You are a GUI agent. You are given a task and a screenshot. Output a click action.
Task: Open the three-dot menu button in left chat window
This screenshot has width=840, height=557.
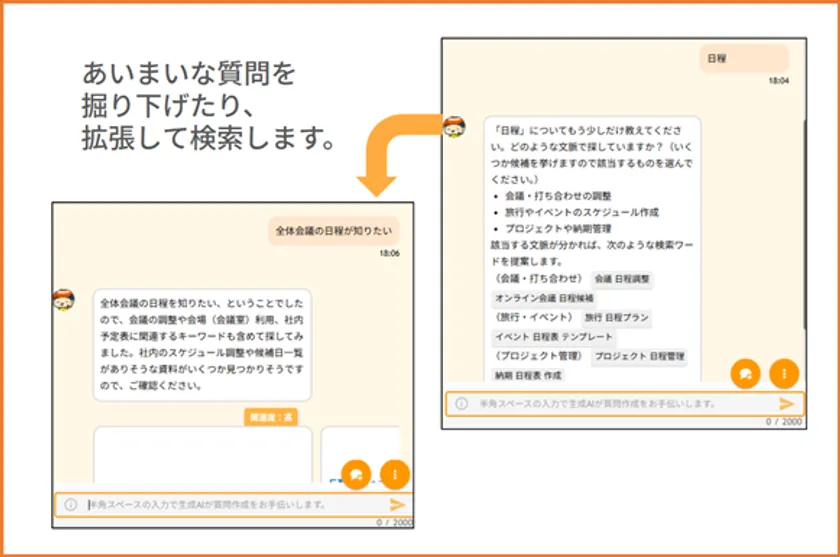pyautogui.click(x=395, y=474)
